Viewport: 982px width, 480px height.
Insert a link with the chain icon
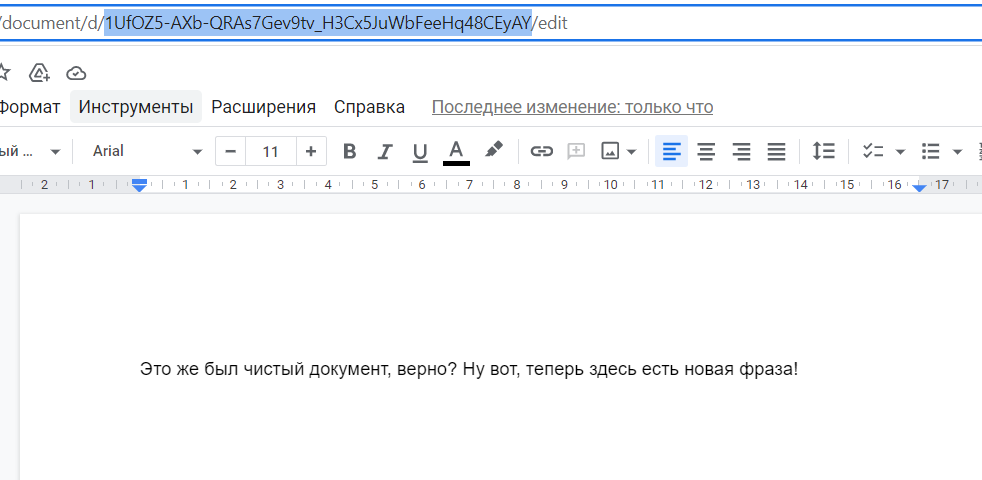[x=541, y=151]
